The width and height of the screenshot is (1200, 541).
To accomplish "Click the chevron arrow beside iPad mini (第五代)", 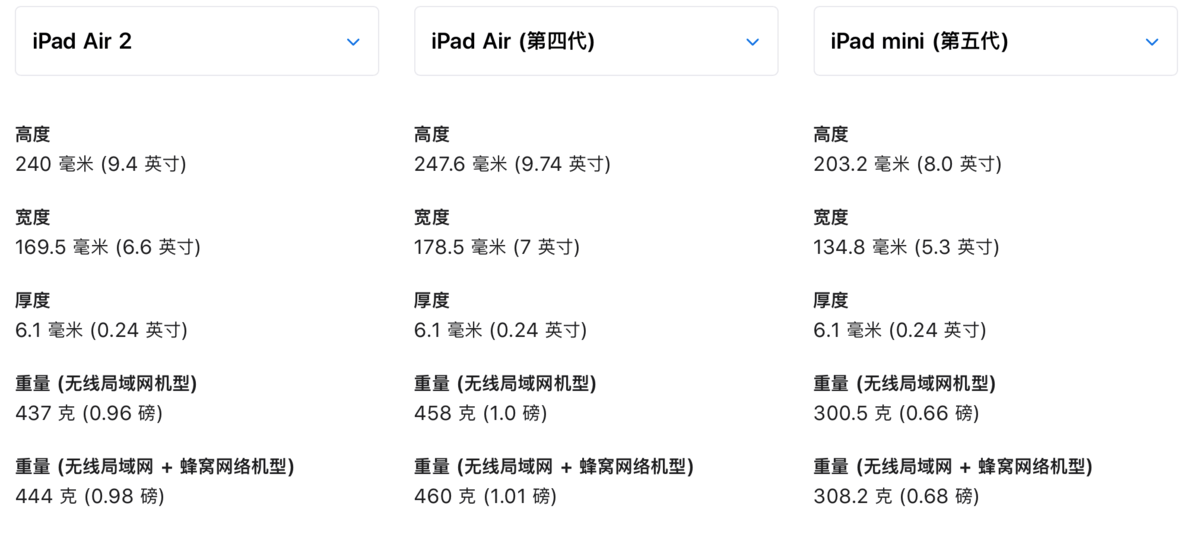I will (1151, 42).
